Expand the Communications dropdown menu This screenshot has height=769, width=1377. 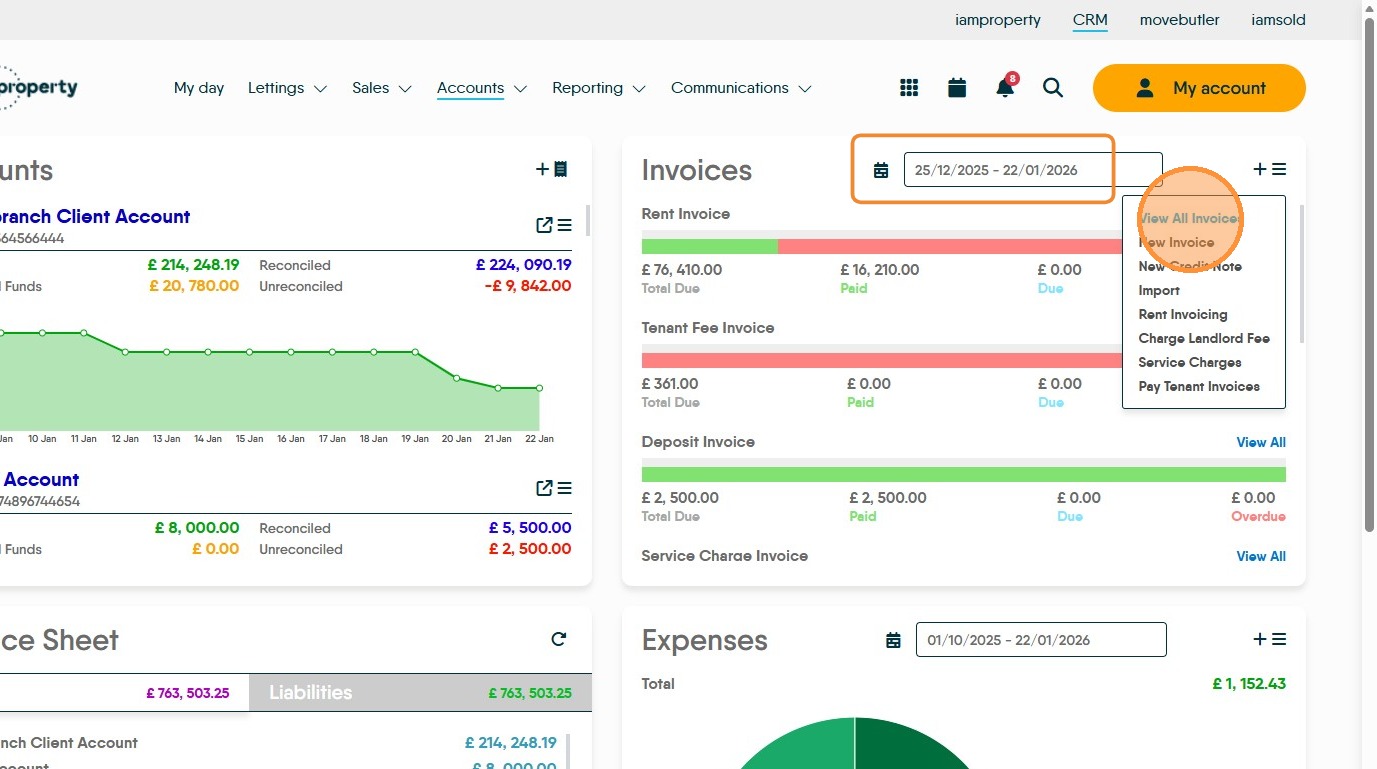pyautogui.click(x=741, y=88)
